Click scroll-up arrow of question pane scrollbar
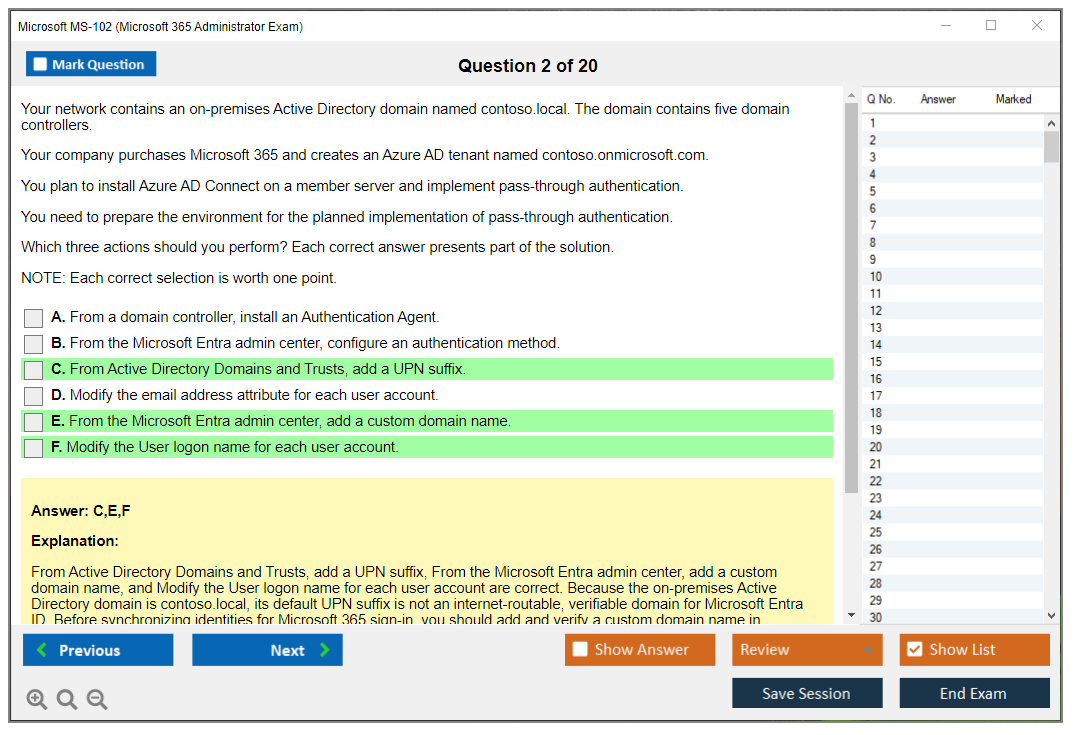Screen dimensions: 1075x735 tap(851, 95)
